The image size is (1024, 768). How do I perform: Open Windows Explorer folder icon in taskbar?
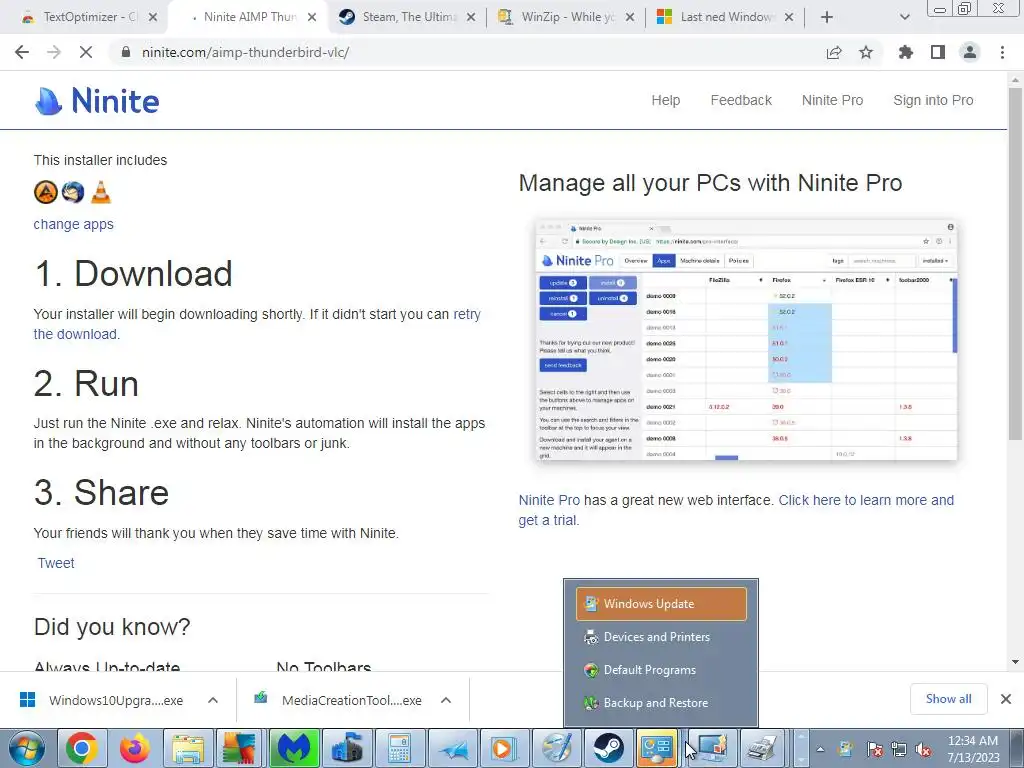coord(187,748)
